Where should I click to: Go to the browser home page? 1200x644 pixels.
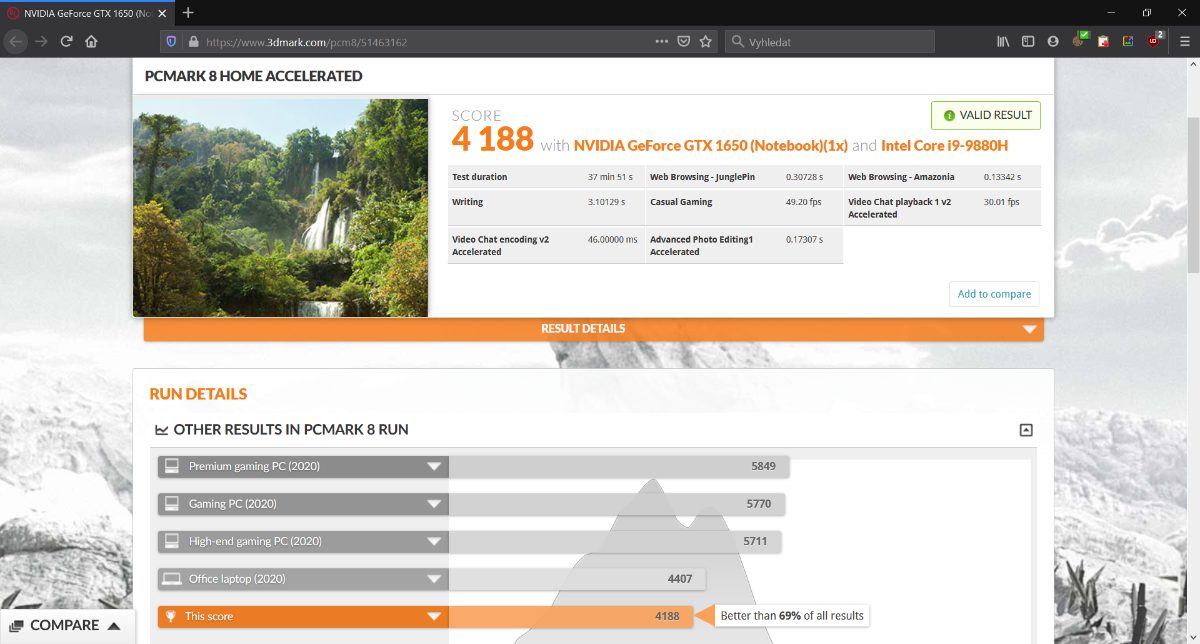click(x=91, y=41)
